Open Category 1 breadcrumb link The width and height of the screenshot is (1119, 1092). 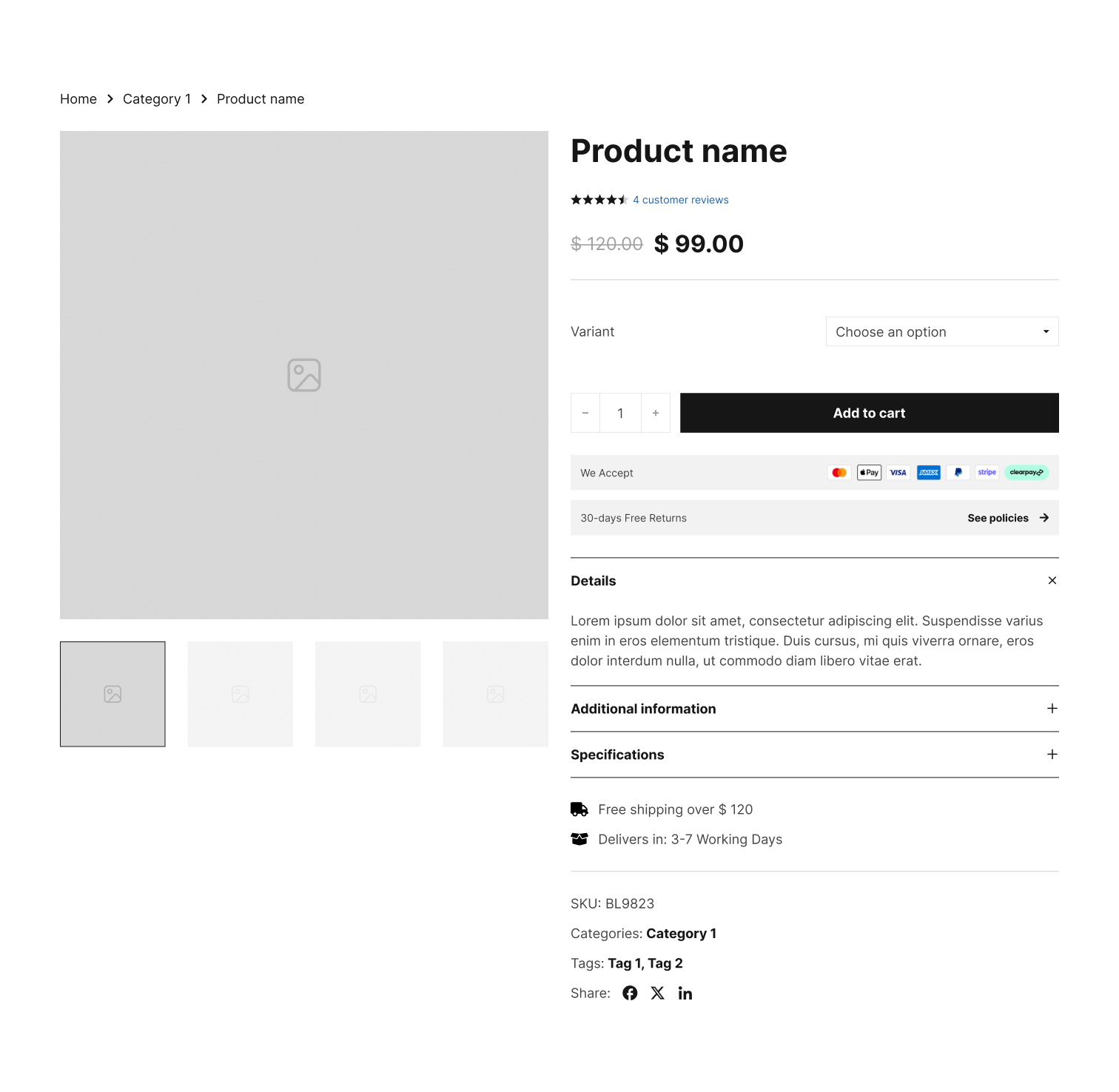[157, 99]
